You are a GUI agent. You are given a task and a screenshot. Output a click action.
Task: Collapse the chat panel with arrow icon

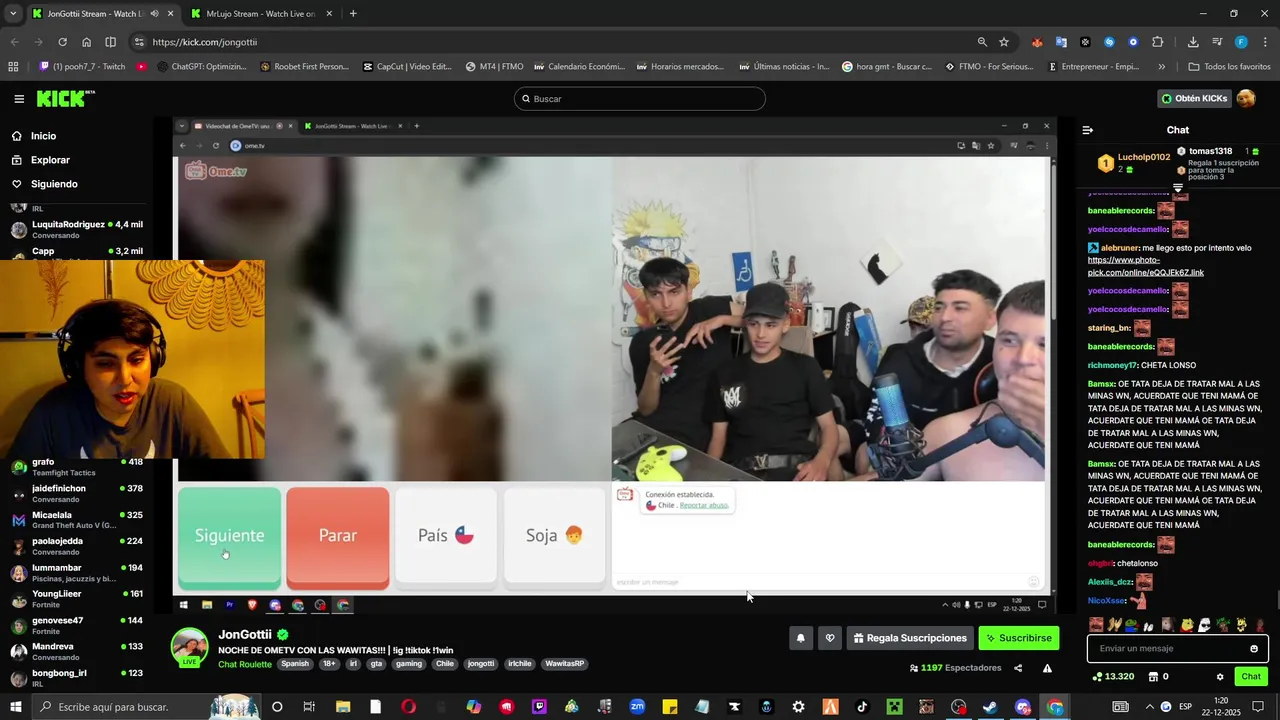[1088, 130]
